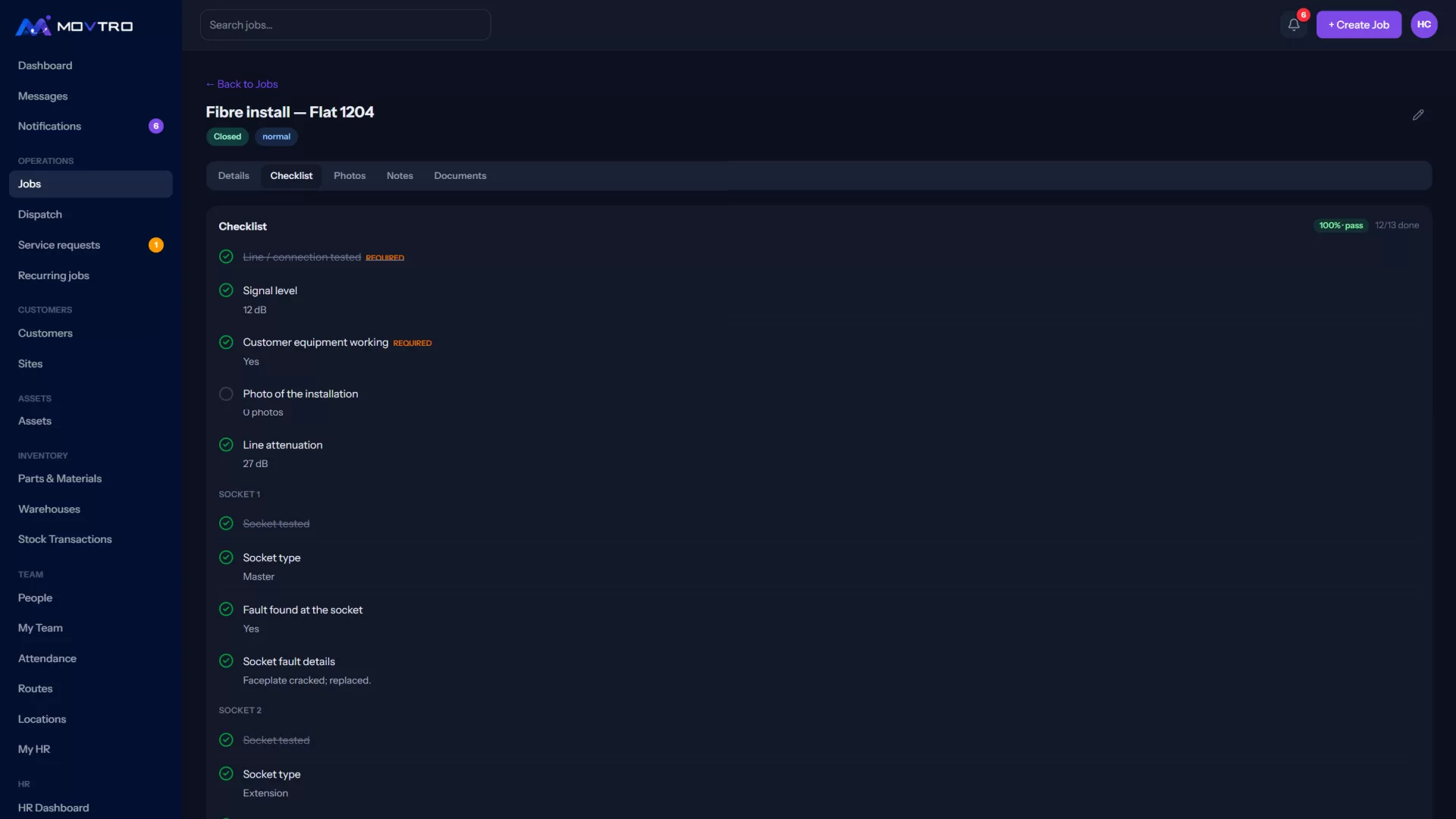Viewport: 1456px width, 819px height.
Task: Open My Team in the sidebar
Action: 91,628
